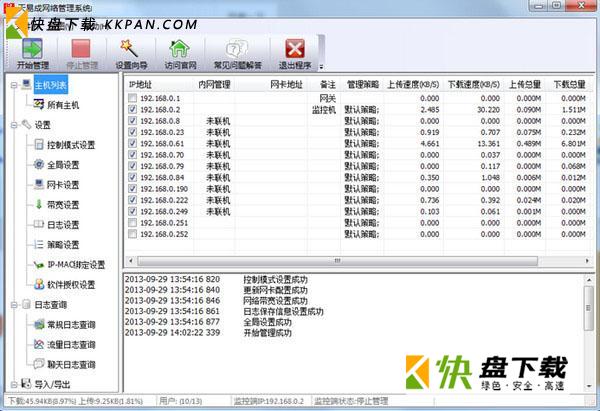This screenshot has width=600, height=411.
Task: Click the 日志设置 icon
Action: [x=39, y=224]
